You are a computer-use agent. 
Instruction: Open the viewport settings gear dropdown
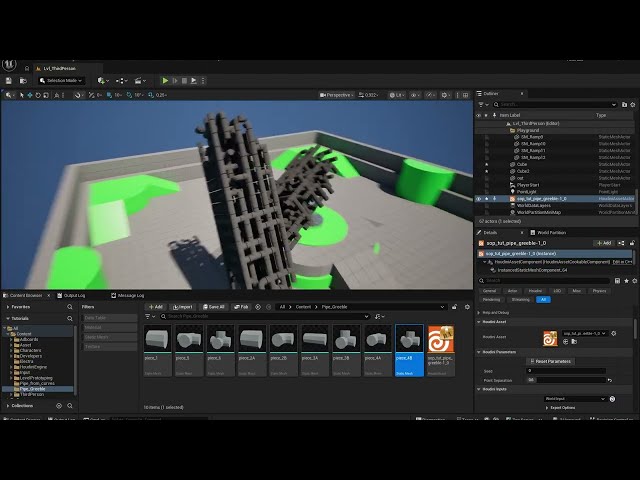tap(445, 95)
